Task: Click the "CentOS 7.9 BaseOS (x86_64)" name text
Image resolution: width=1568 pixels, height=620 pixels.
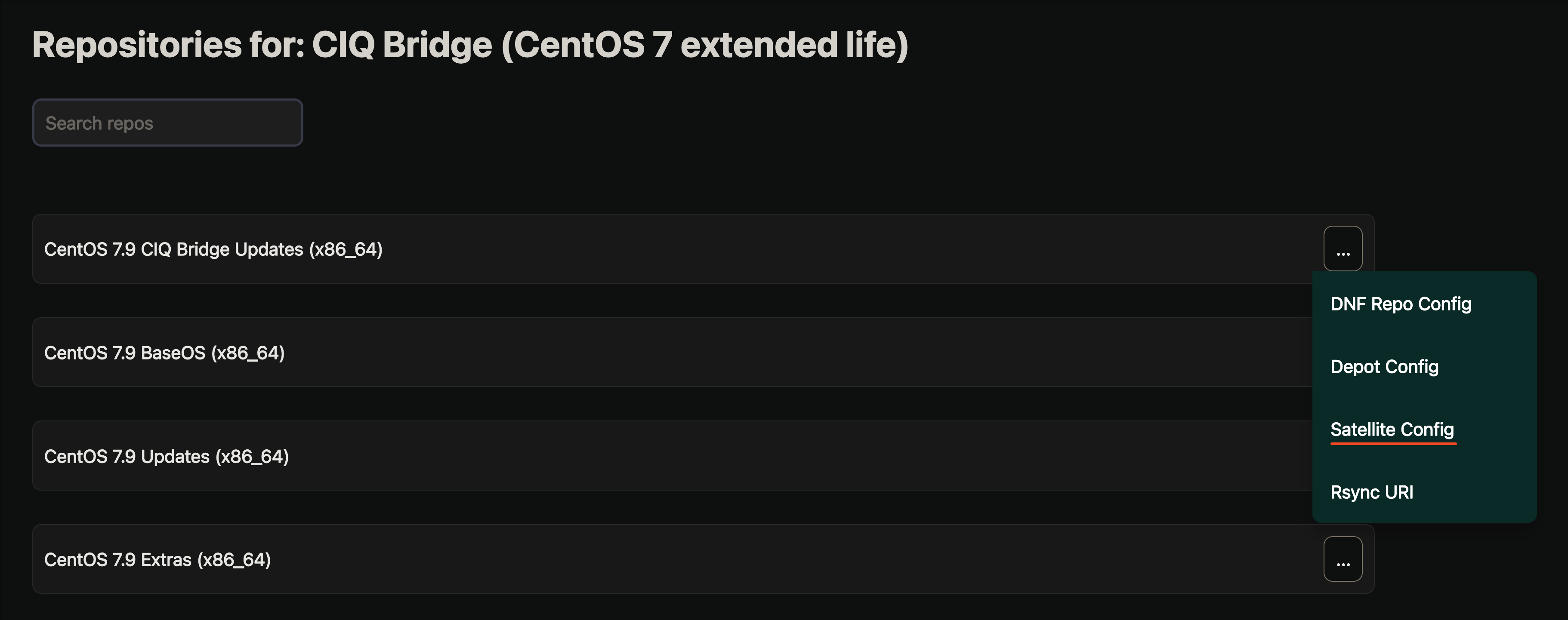Action: 164,353
